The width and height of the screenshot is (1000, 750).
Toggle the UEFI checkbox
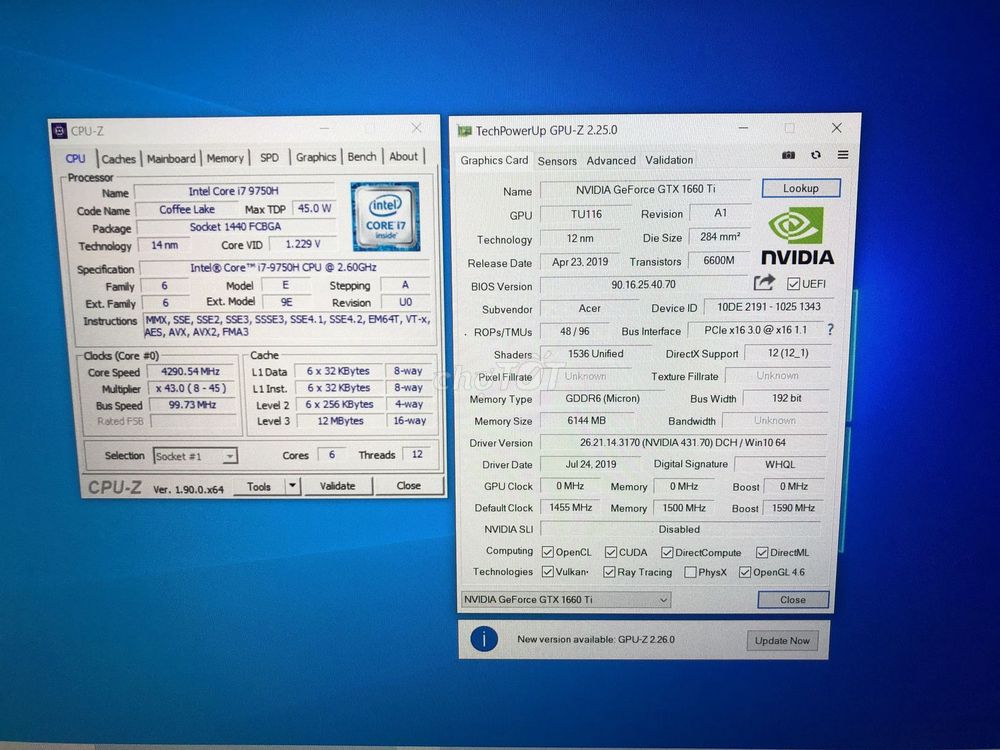793,284
